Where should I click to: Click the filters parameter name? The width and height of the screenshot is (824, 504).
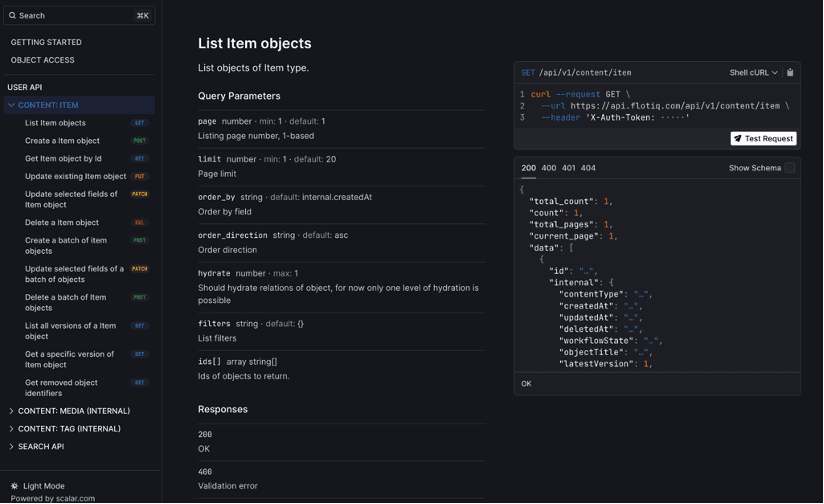click(214, 324)
